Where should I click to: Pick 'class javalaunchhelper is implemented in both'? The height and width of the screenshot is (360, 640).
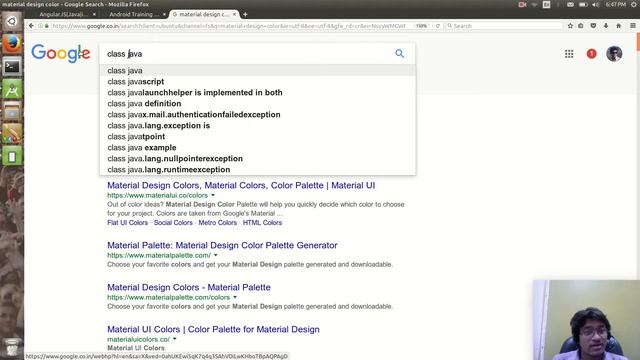coord(258,93)
